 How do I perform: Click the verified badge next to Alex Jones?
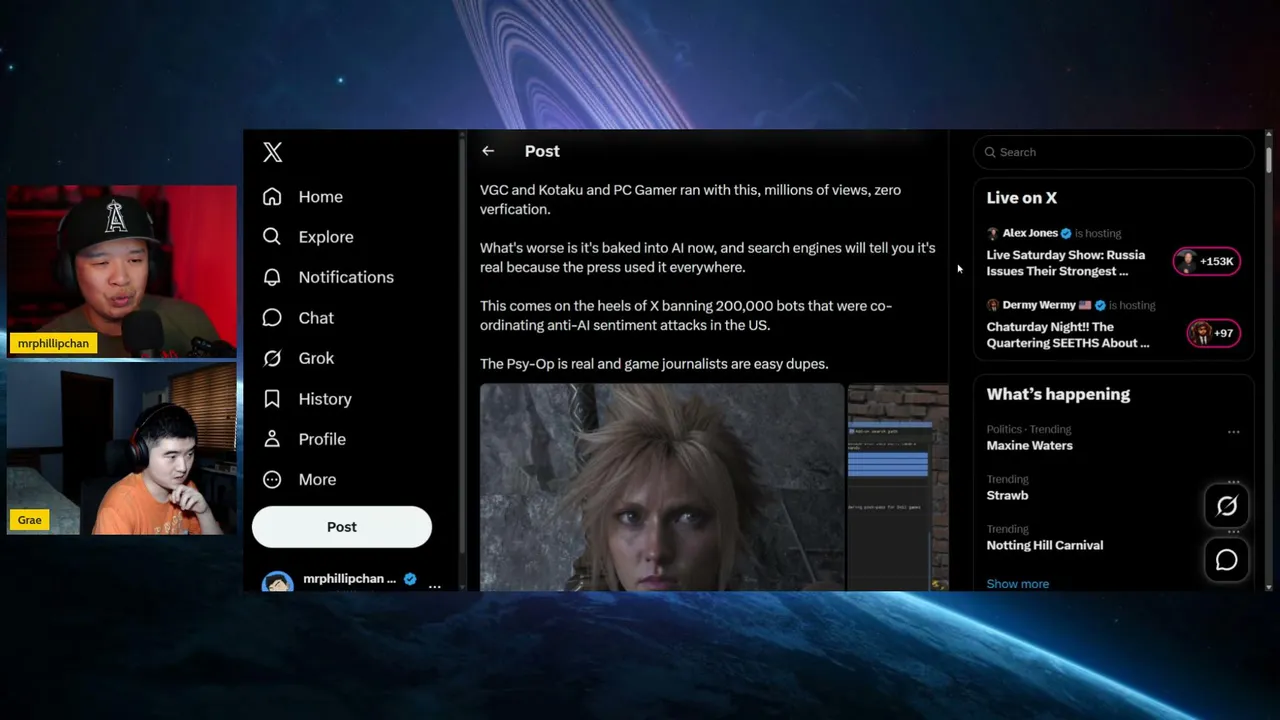click(x=1066, y=233)
